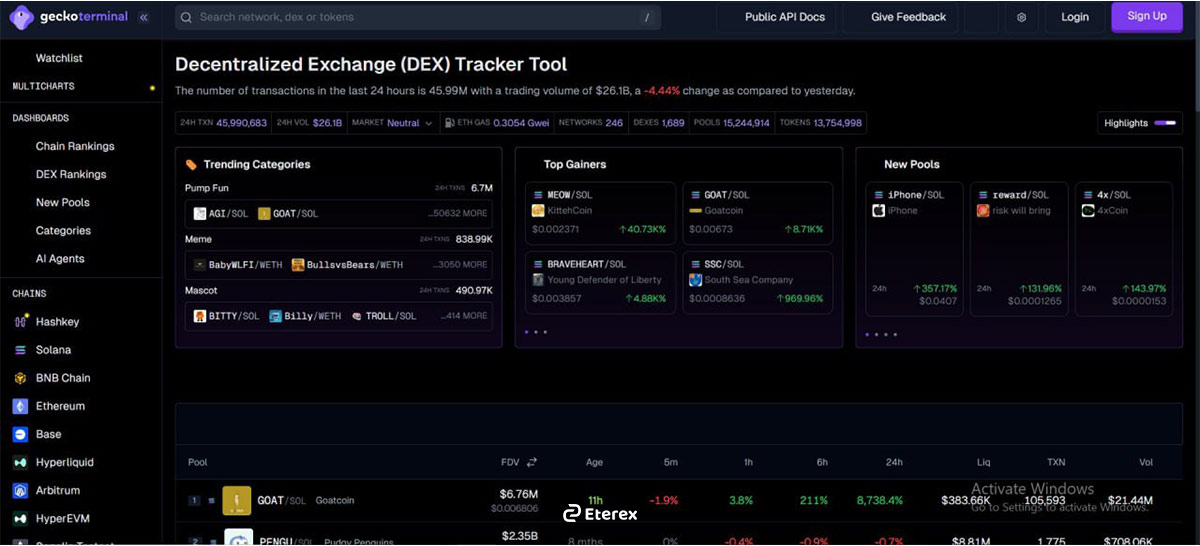The width and height of the screenshot is (1200, 546).
Task: Collapse the sidebar with the double-chevron icon
Action: coord(144,17)
